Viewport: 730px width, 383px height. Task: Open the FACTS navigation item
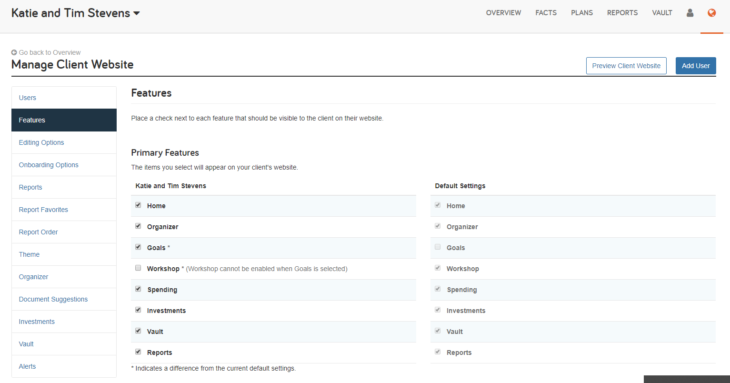pos(546,13)
